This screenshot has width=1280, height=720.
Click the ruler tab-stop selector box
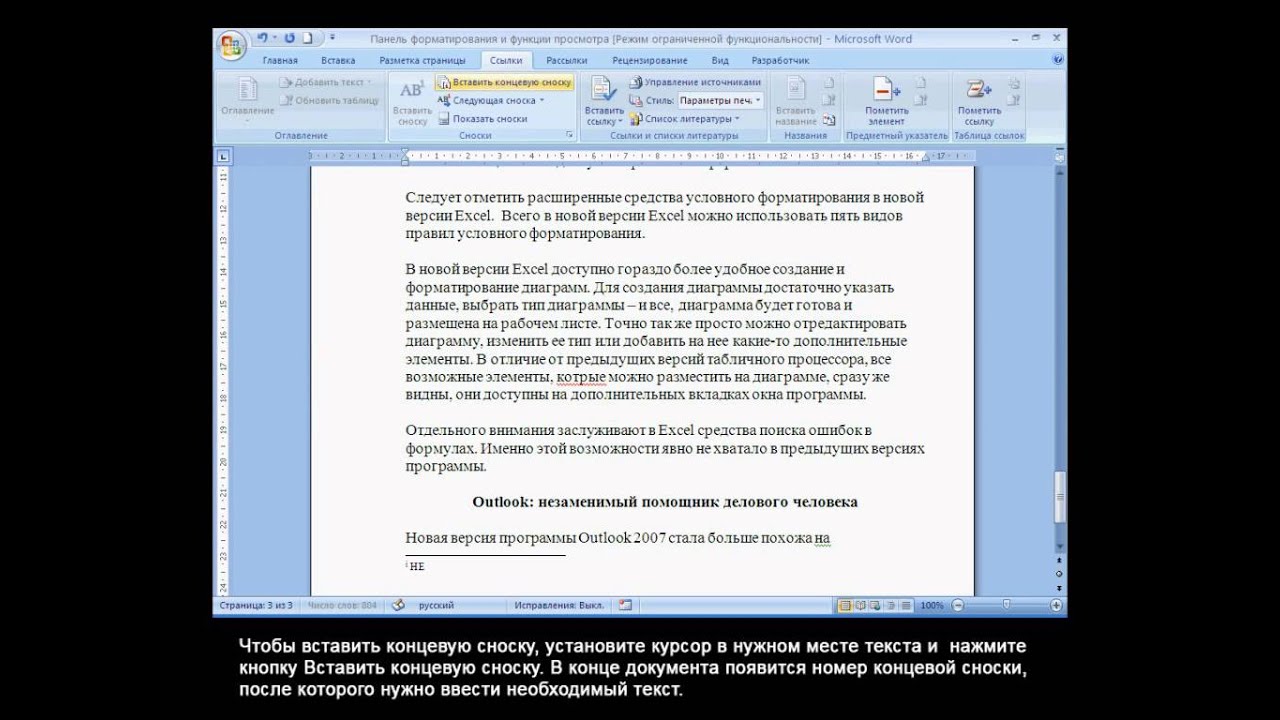pyautogui.click(x=223, y=156)
